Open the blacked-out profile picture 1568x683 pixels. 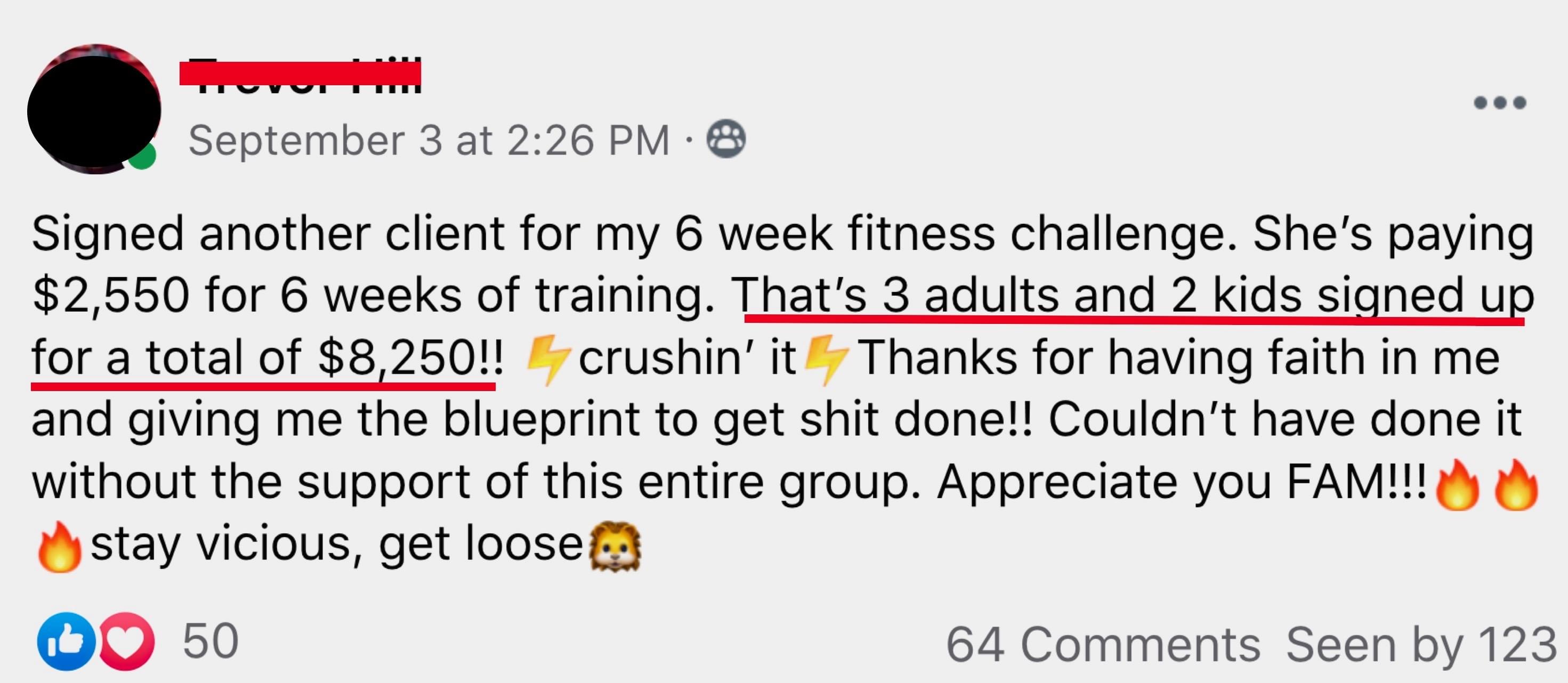(x=94, y=109)
